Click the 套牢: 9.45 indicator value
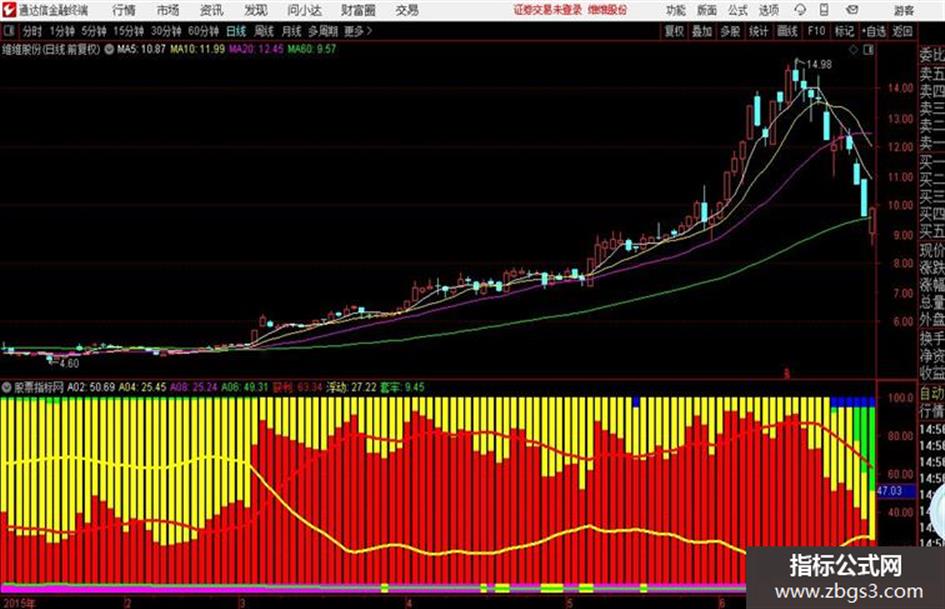The height and width of the screenshot is (609, 945). (402, 387)
